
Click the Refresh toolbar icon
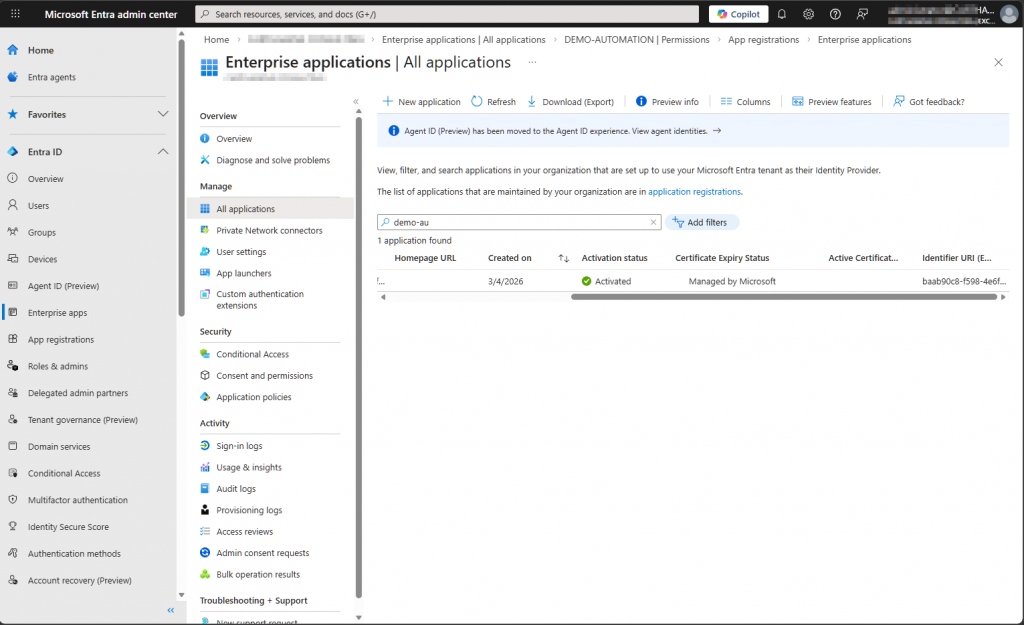(x=477, y=101)
